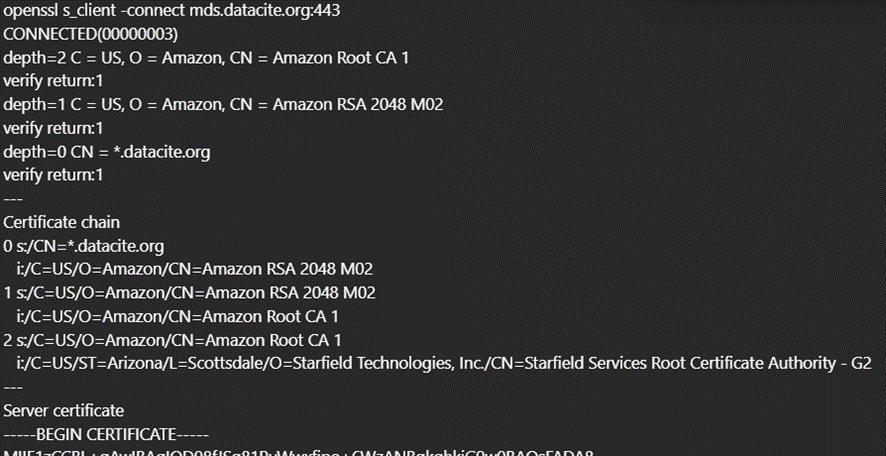Click verify return:1 directly below depth=2 line

click(53, 81)
